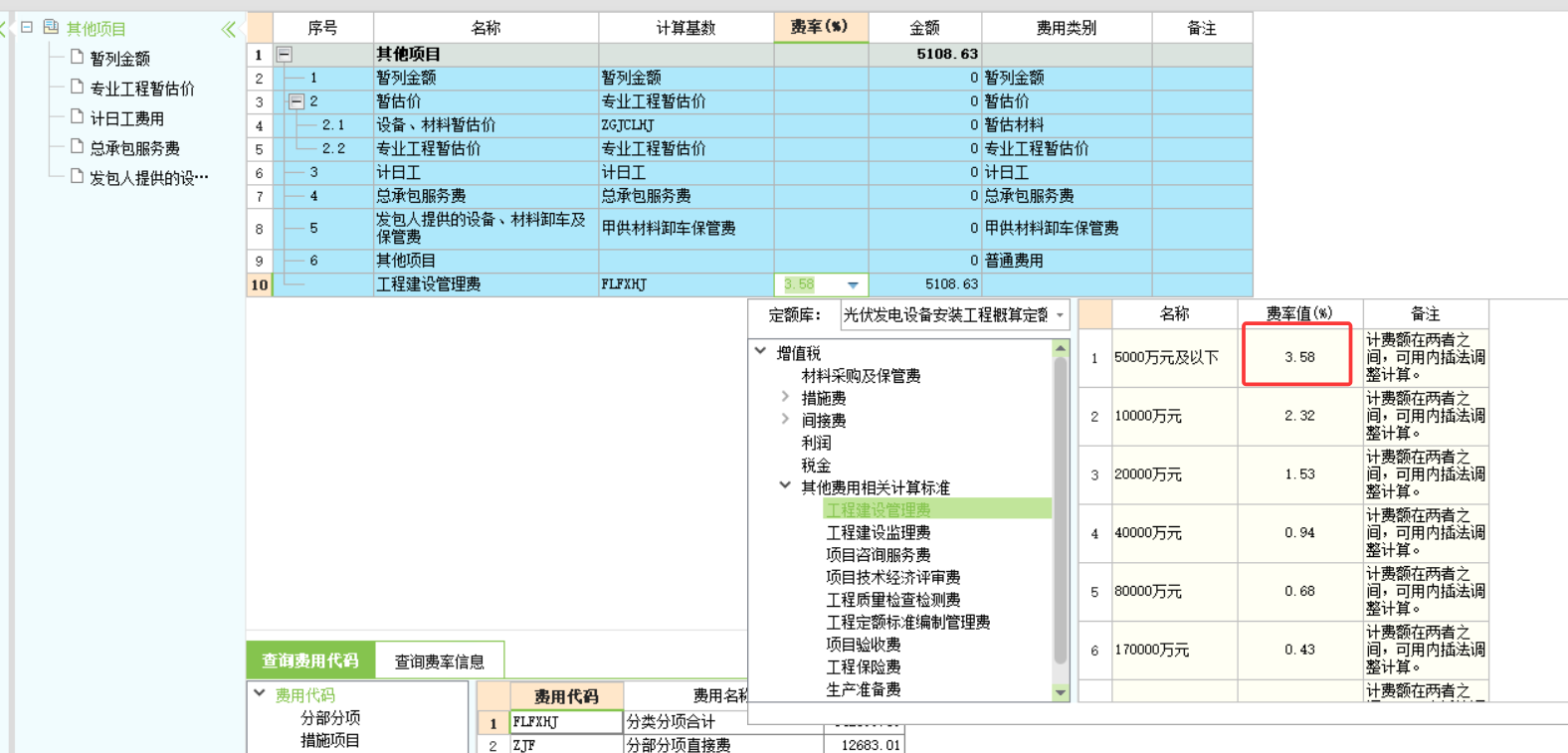
Task: Click the document icon beside 总承包服务费
Action: coord(77,147)
